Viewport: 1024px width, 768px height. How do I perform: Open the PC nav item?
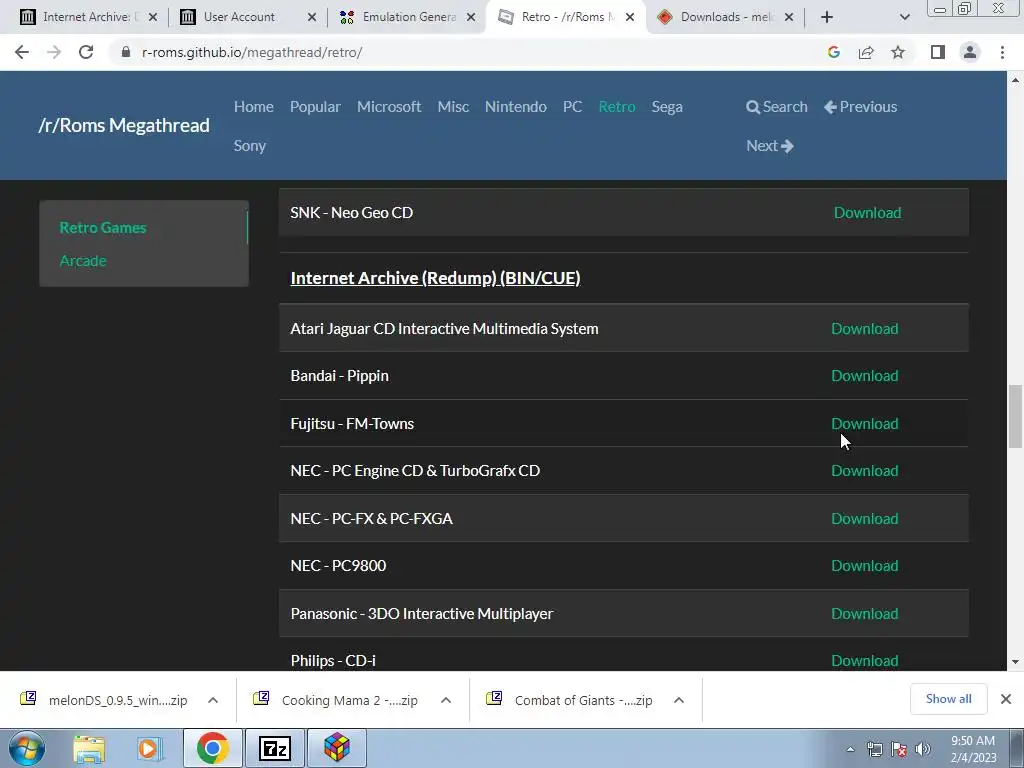coord(572,106)
